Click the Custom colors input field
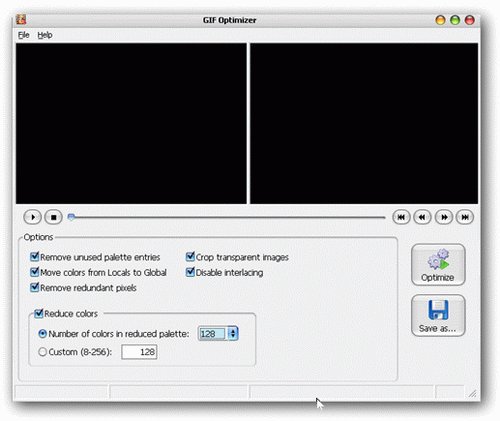This screenshot has width=500, height=421. coord(139,352)
